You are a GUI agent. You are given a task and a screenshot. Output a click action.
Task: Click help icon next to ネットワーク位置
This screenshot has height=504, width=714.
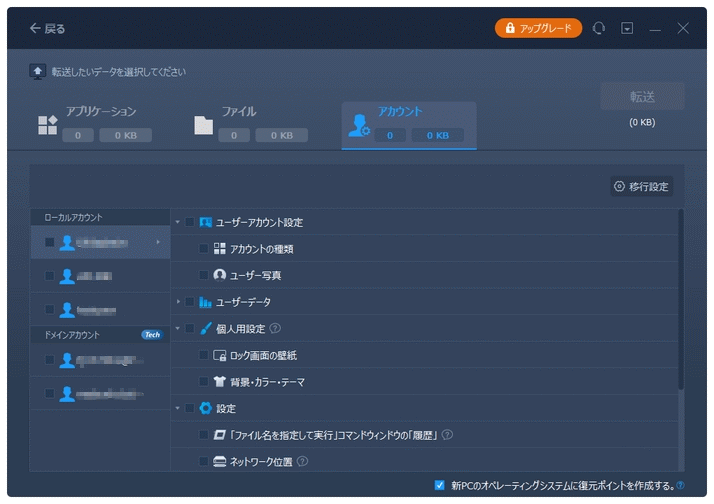point(302,461)
